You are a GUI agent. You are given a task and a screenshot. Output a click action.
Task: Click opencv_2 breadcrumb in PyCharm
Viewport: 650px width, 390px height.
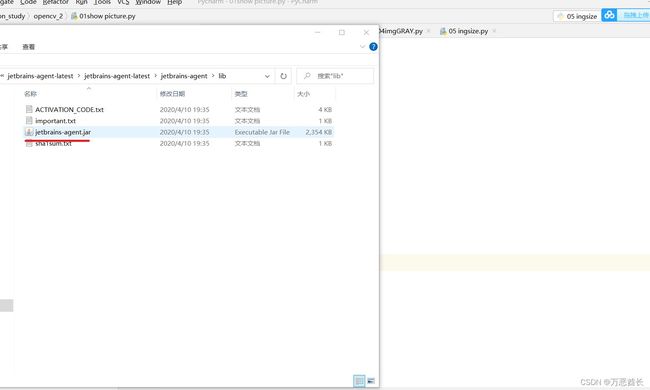tap(49, 16)
